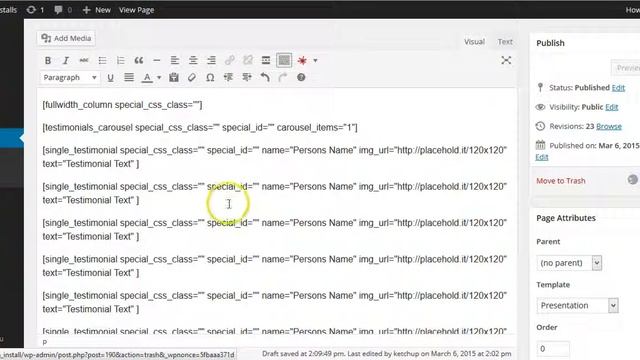This screenshot has height=360, width=640.
Task: Open New content menu in admin bar
Action: click(x=97, y=10)
